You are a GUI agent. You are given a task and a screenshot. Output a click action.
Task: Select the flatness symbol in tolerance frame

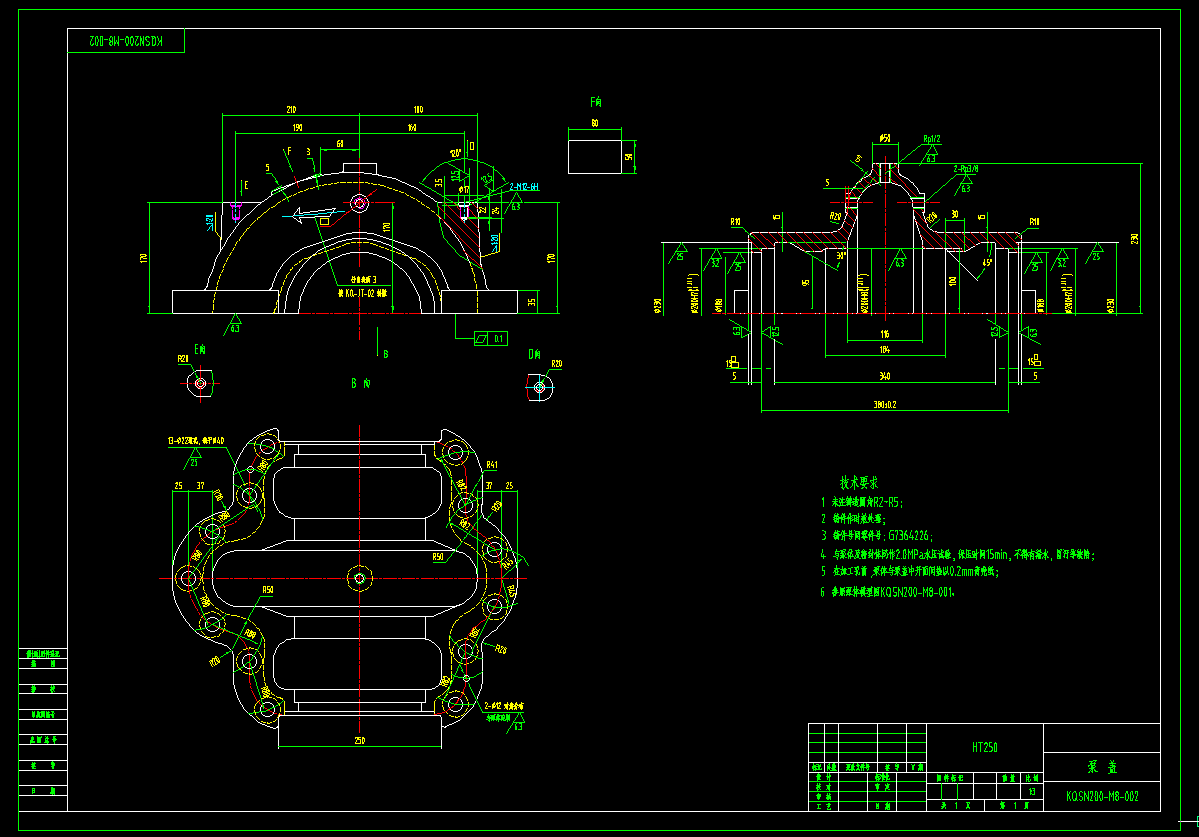pyautogui.click(x=482, y=339)
